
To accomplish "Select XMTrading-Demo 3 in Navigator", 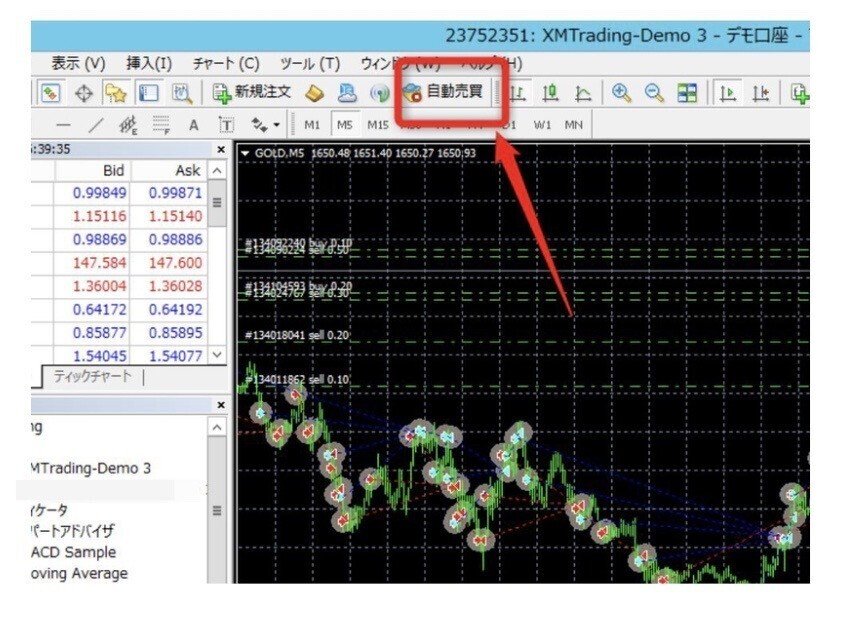I will pyautogui.click(x=91, y=468).
